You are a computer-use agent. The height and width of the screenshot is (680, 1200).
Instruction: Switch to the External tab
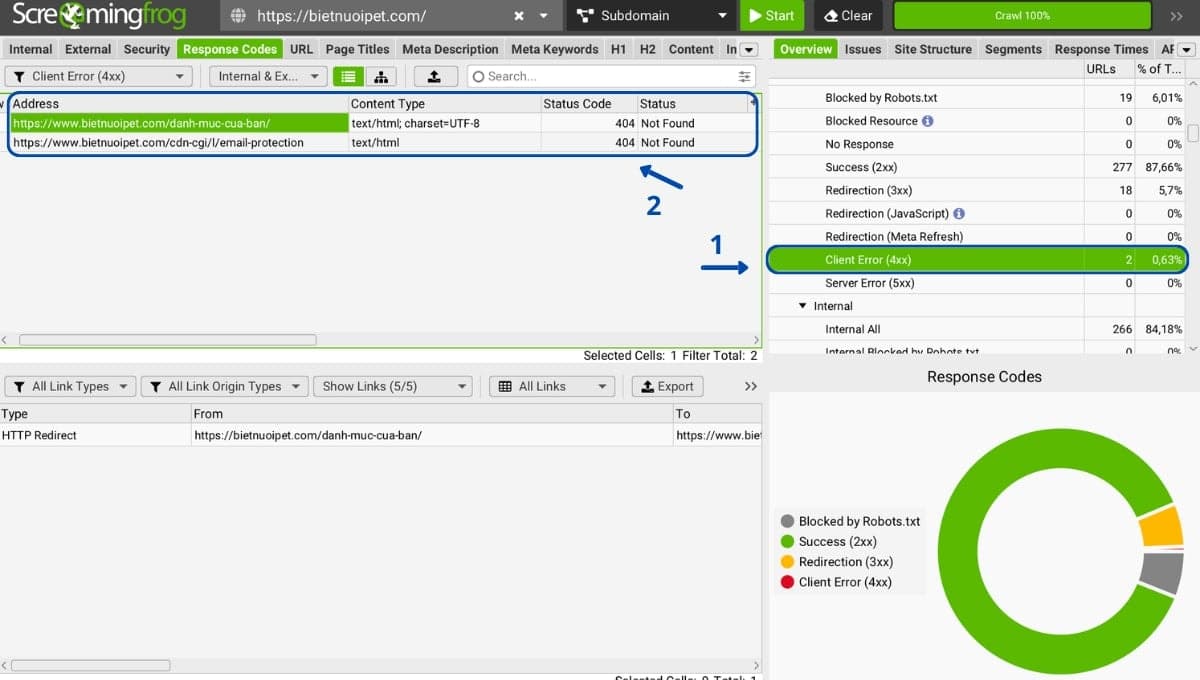click(88, 49)
